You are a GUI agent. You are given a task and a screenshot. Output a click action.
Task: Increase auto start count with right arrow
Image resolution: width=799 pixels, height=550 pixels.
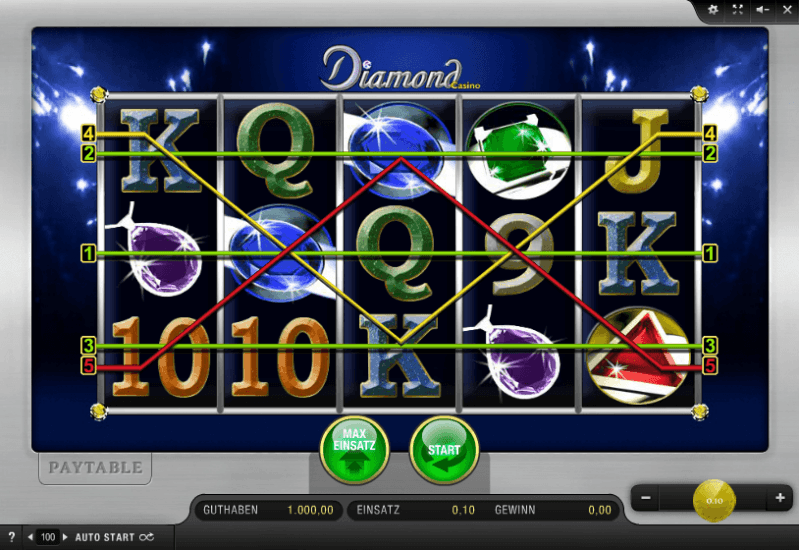tap(65, 537)
